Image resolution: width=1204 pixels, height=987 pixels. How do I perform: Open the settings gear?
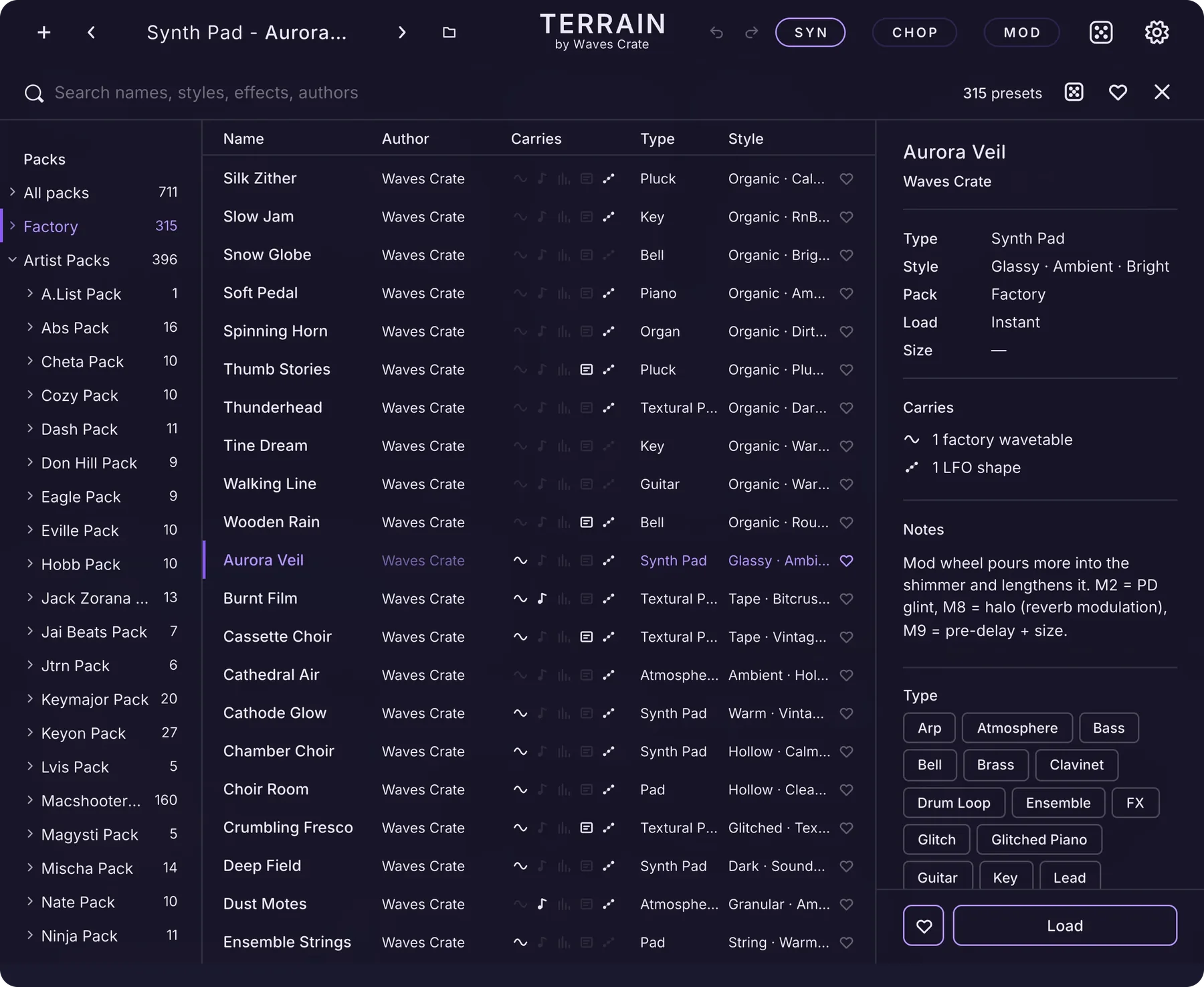click(1157, 32)
